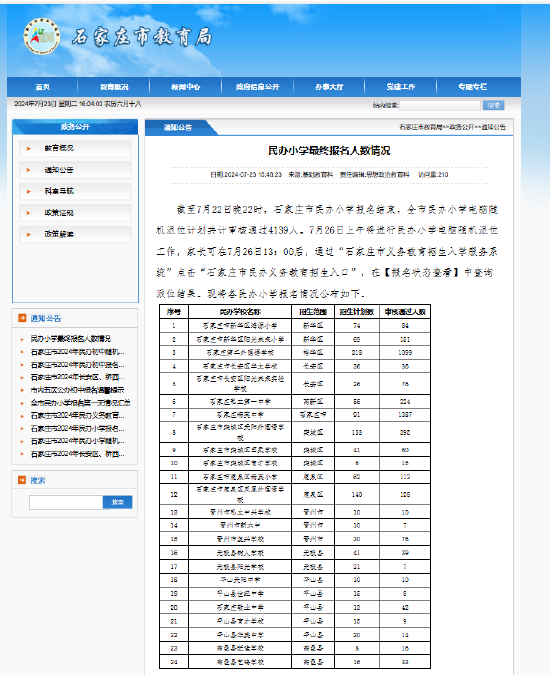Screen dimensions: 550x675
Task: Open link 市内五区公办初中报名温馨提示
Action: 77,390
